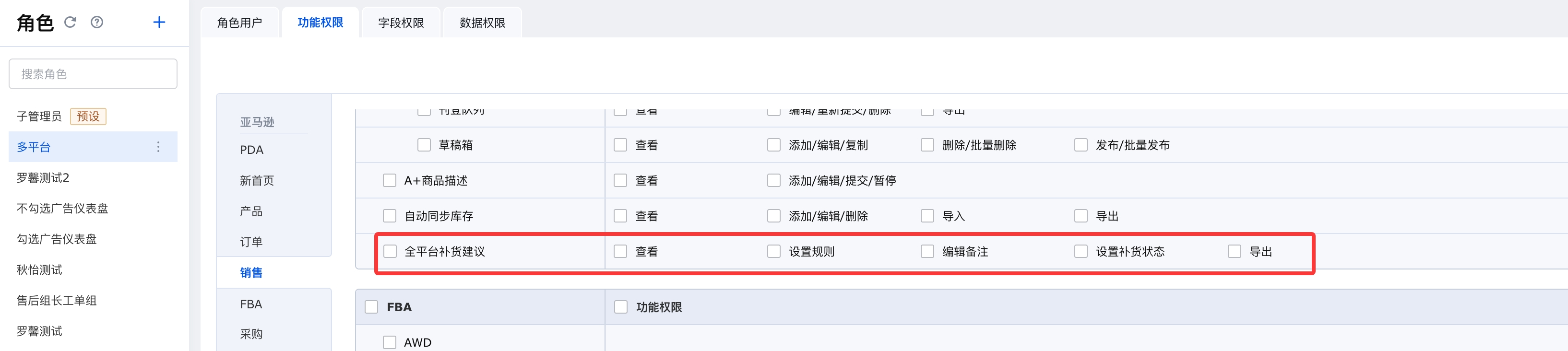Check 导出 for 全平台补货建议

tap(1234, 251)
